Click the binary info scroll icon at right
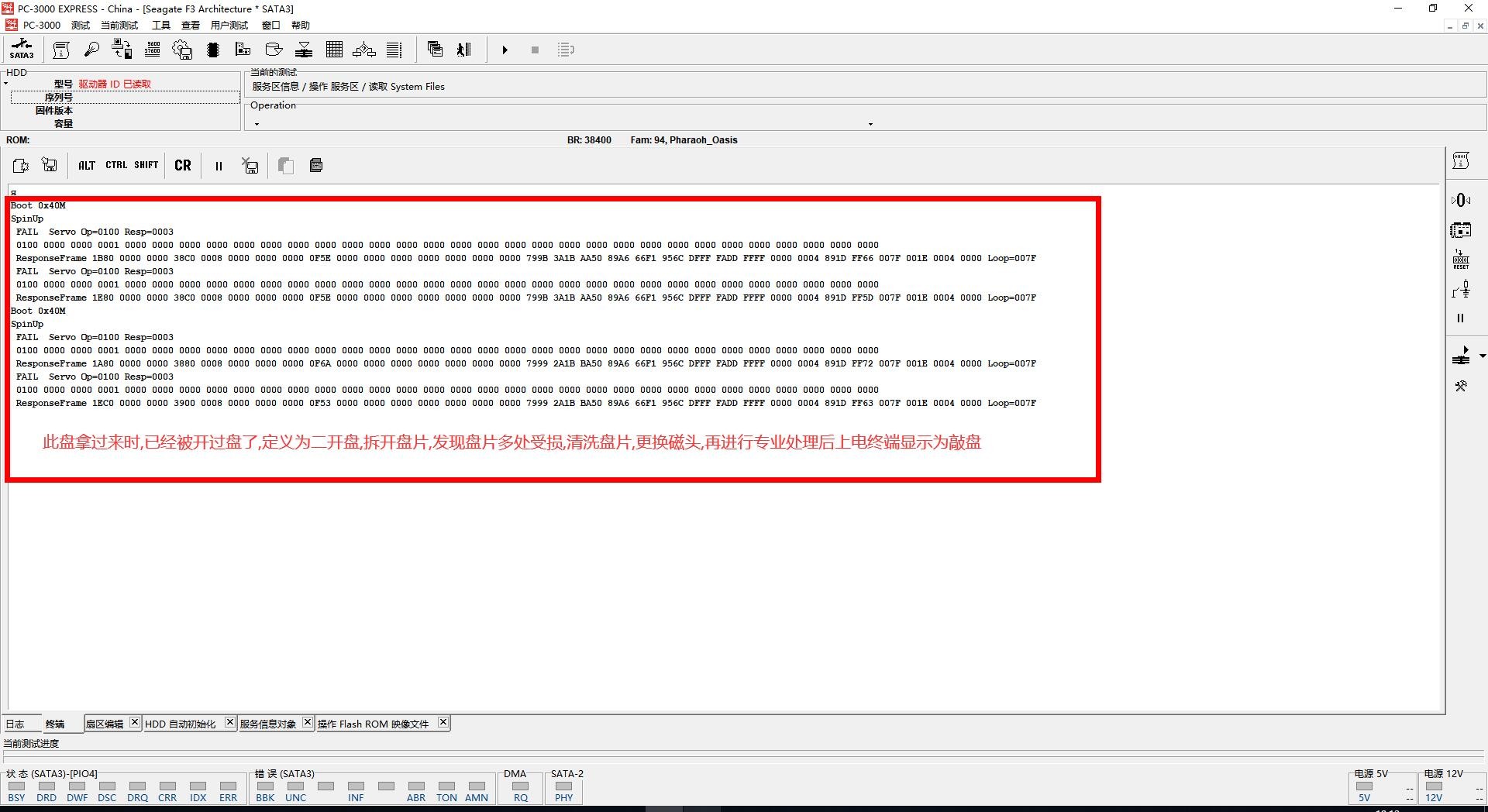This screenshot has height=812, width=1488. click(1461, 161)
